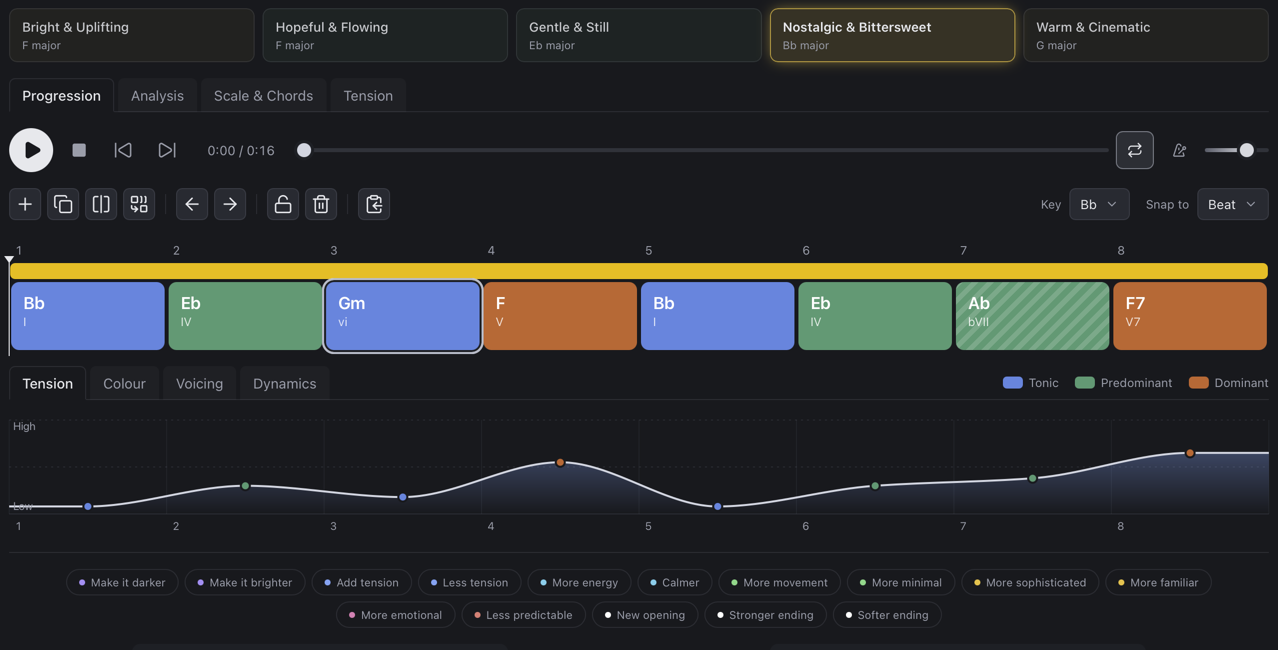Screen dimensions: 1278x650
Task: Add a new chord with plus icon
Action: [x=25, y=204]
